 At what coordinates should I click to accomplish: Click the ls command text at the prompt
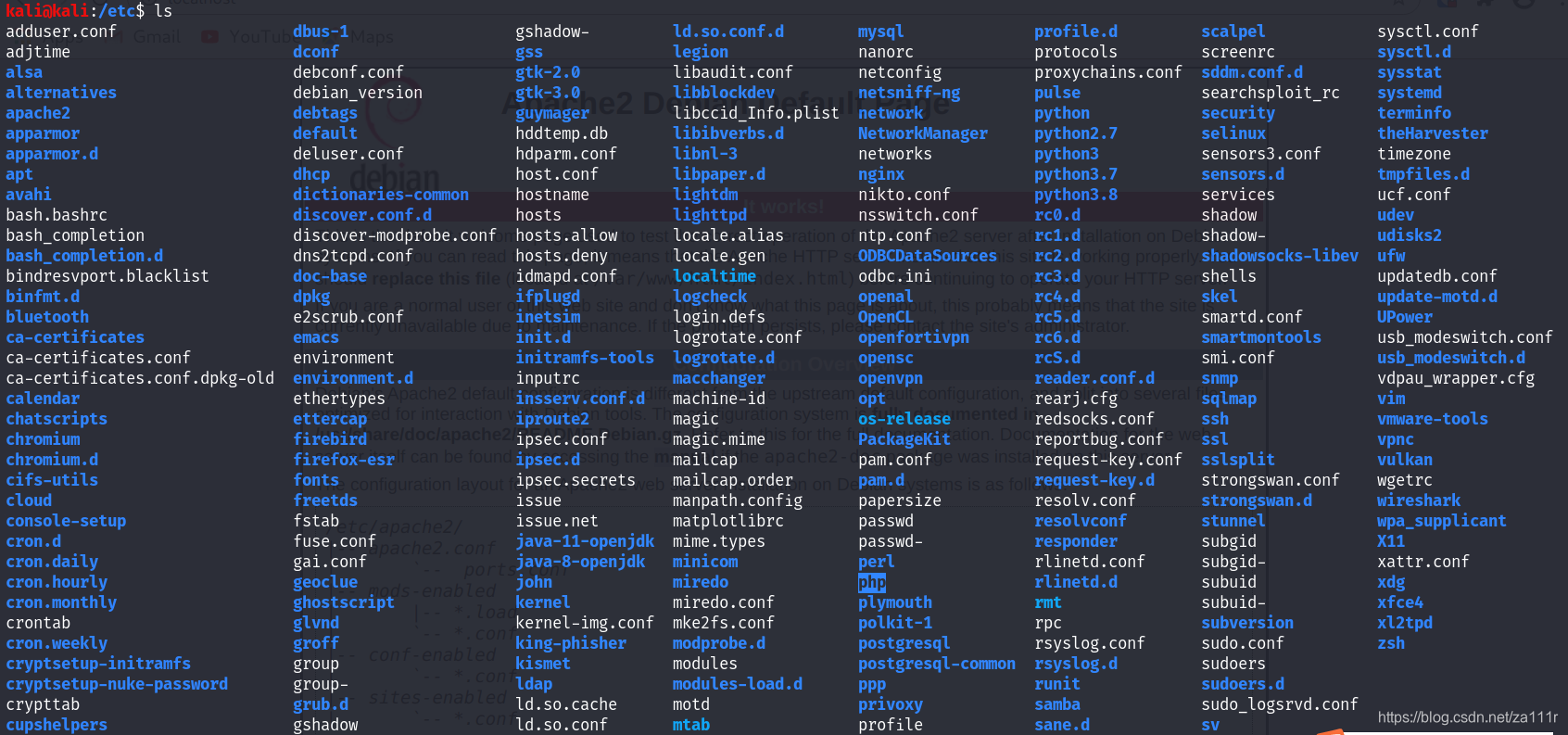click(x=163, y=11)
